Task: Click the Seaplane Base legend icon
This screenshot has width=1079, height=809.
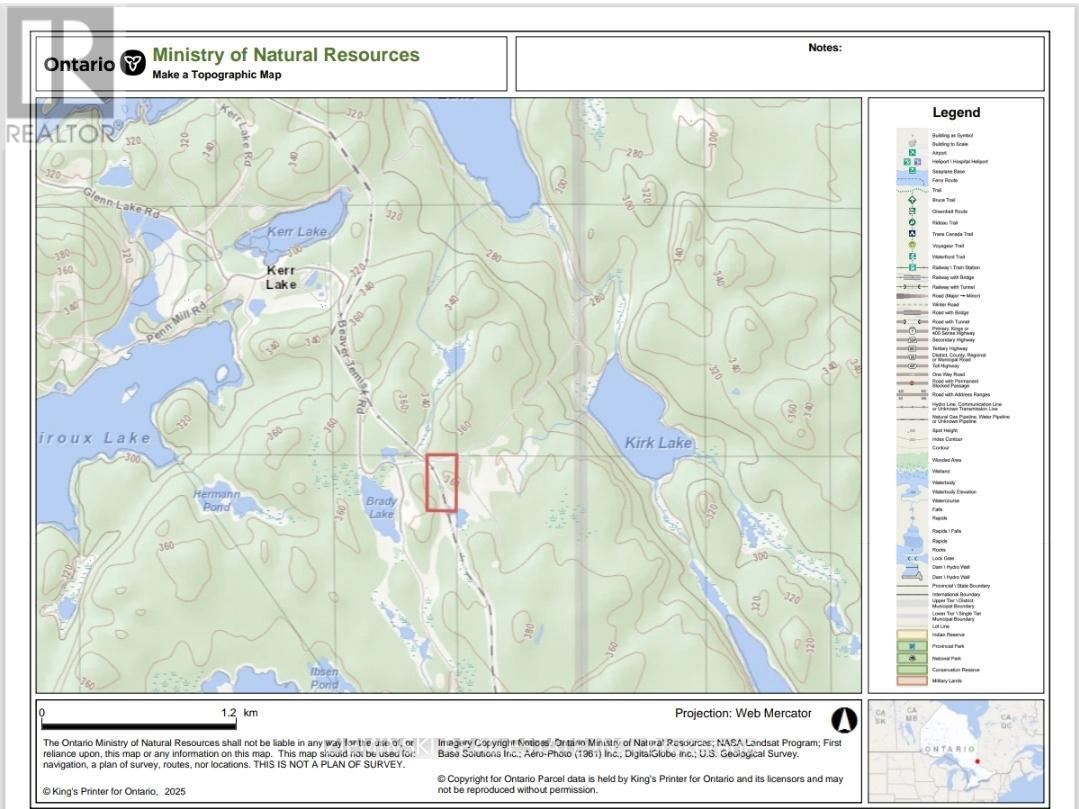Action: [x=912, y=171]
